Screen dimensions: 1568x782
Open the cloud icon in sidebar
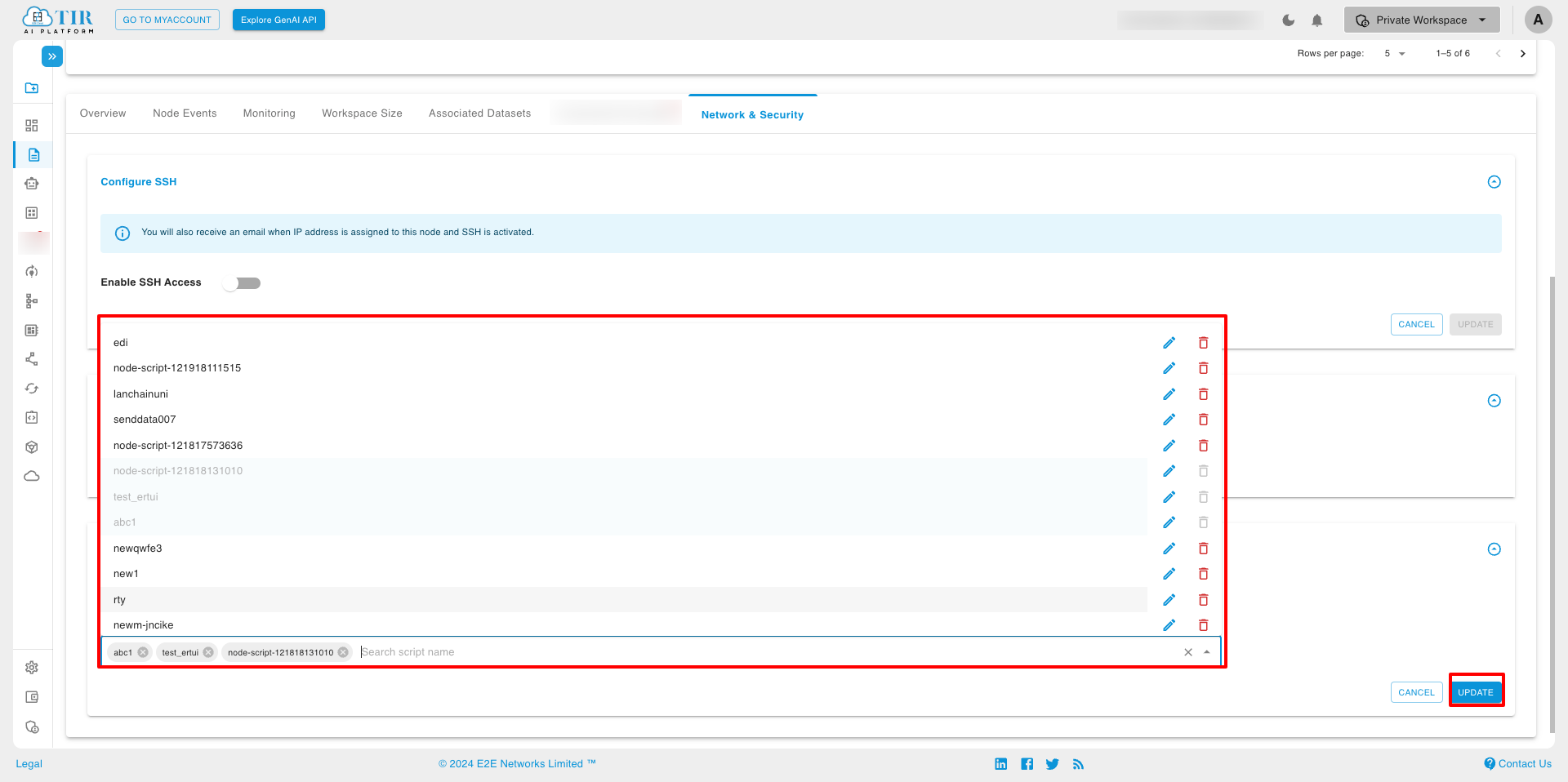pos(32,476)
